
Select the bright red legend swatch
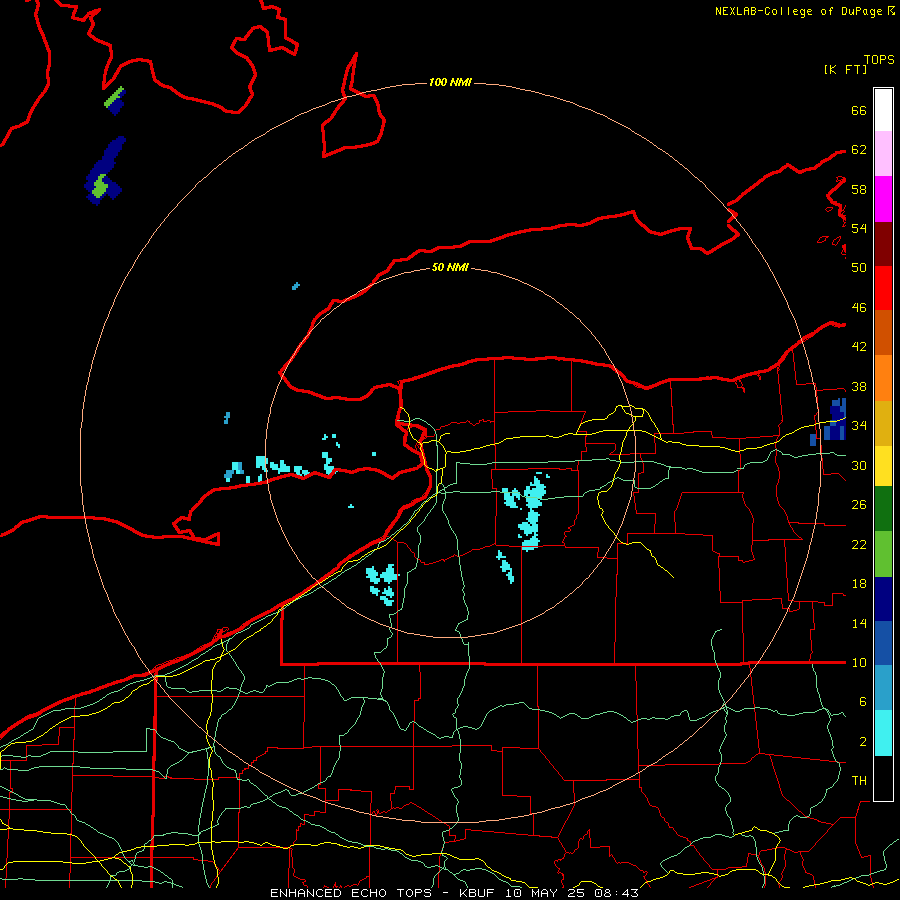(883, 288)
